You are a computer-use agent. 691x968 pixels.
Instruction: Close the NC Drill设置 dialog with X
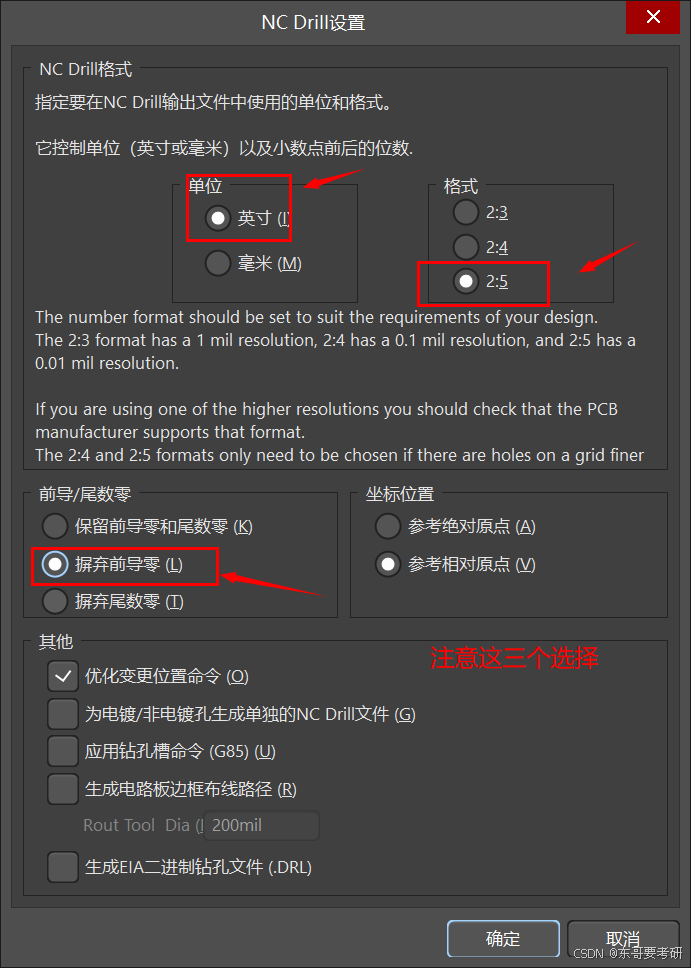coord(653,17)
